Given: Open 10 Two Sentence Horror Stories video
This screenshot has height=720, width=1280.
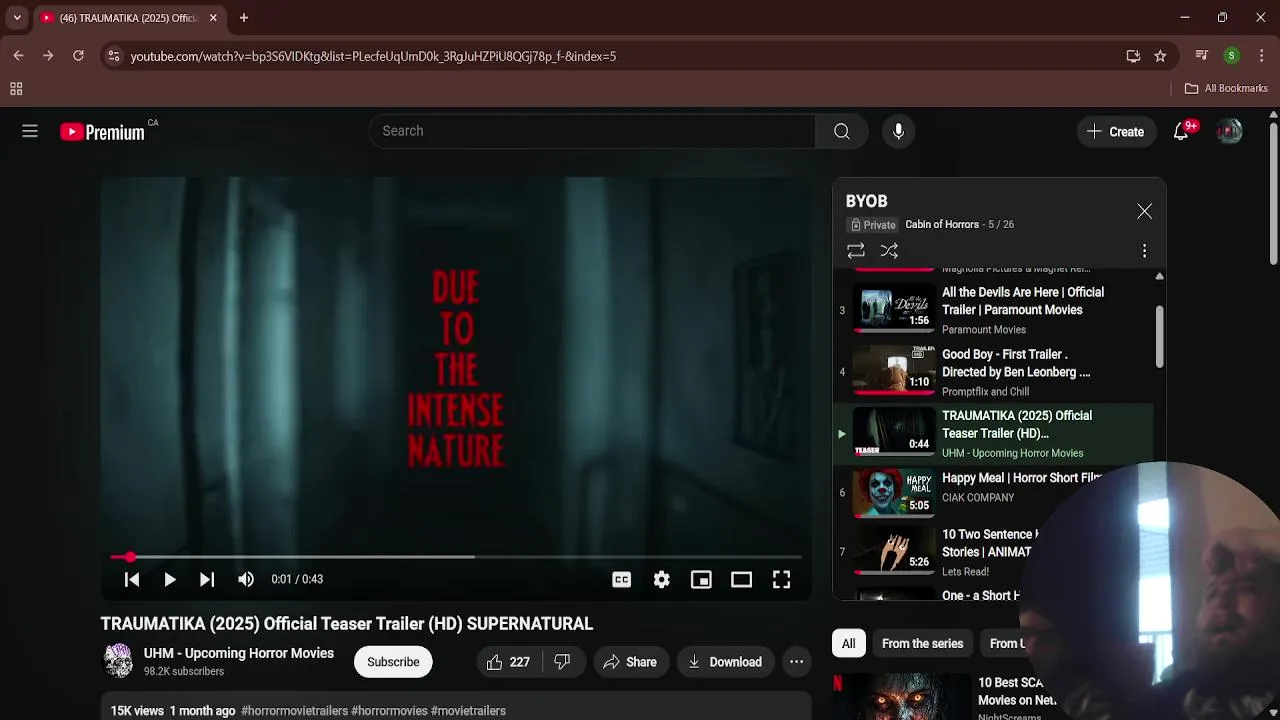Looking at the screenshot, I should (x=992, y=552).
